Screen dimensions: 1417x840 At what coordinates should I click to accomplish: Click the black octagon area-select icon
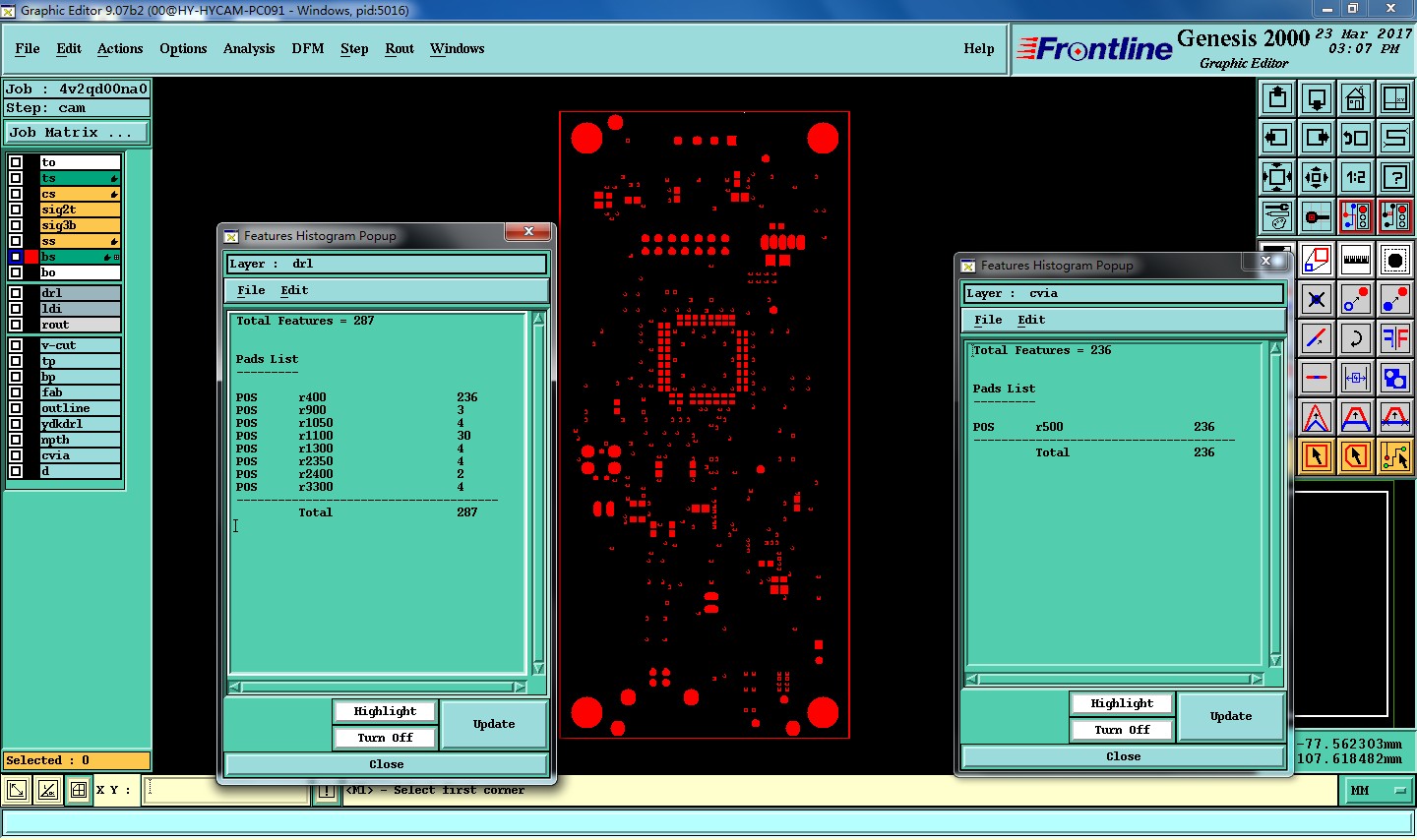pos(1395,260)
